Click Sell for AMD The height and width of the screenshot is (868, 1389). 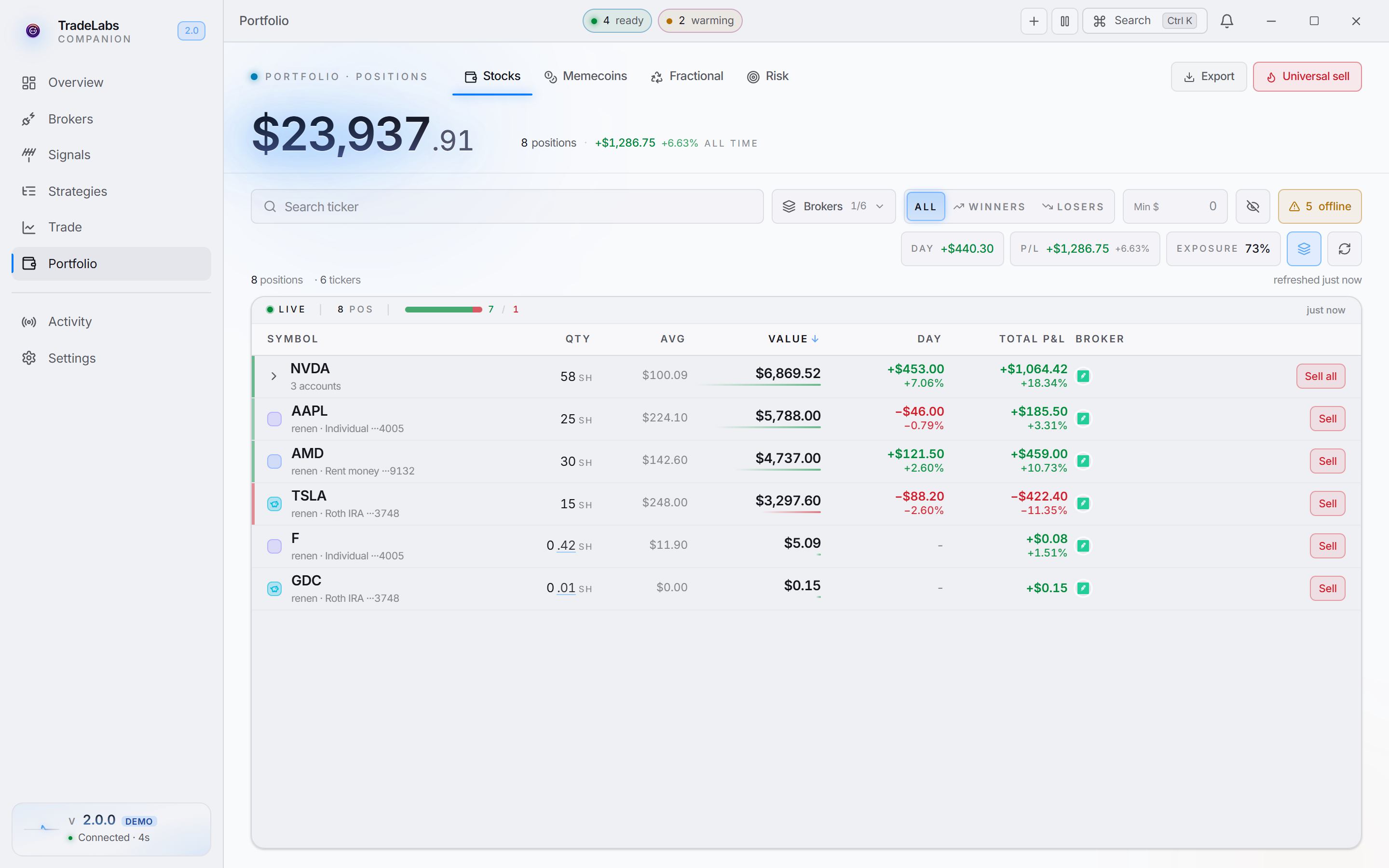pyautogui.click(x=1327, y=461)
